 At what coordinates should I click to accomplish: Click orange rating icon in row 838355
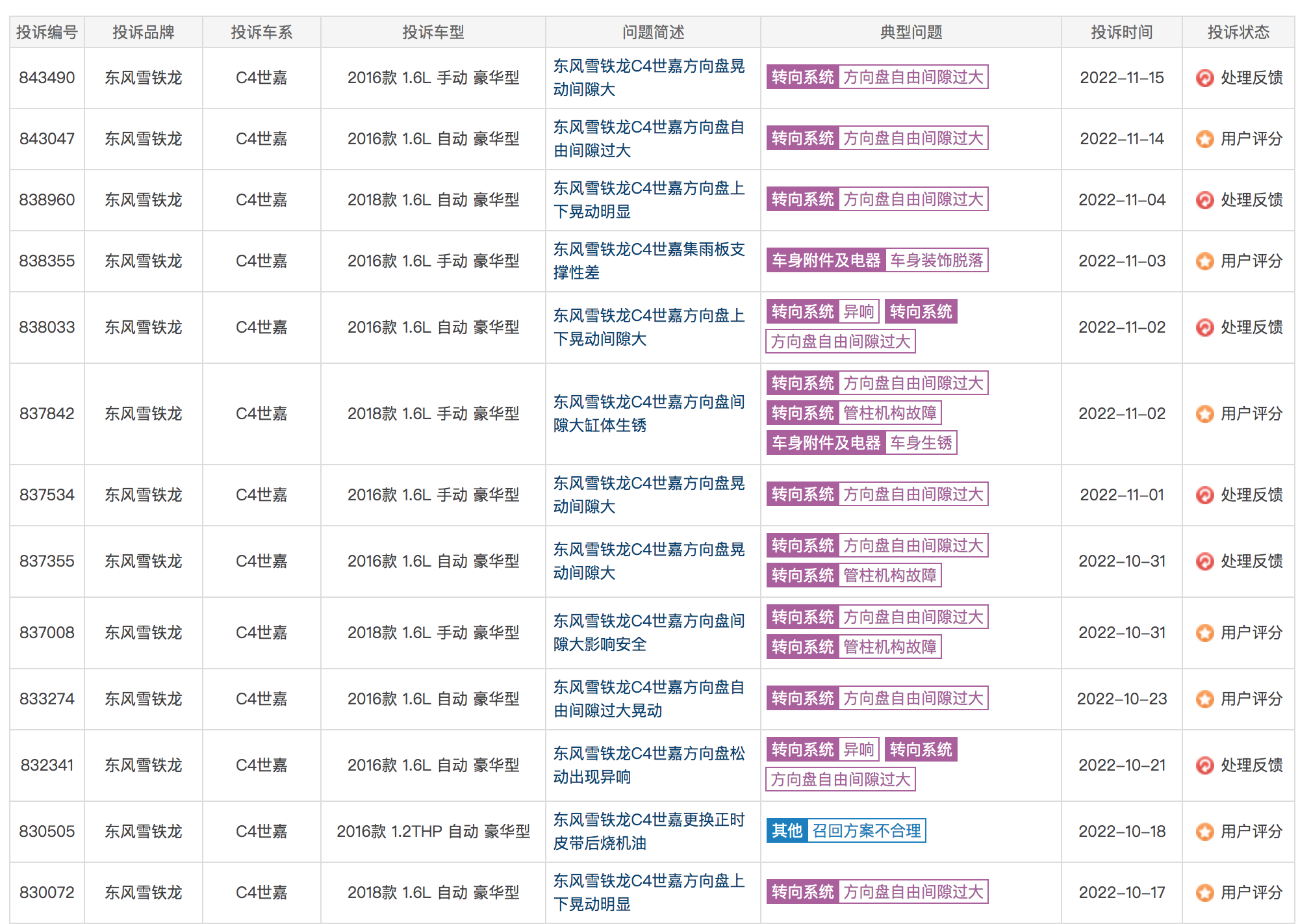[1204, 261]
